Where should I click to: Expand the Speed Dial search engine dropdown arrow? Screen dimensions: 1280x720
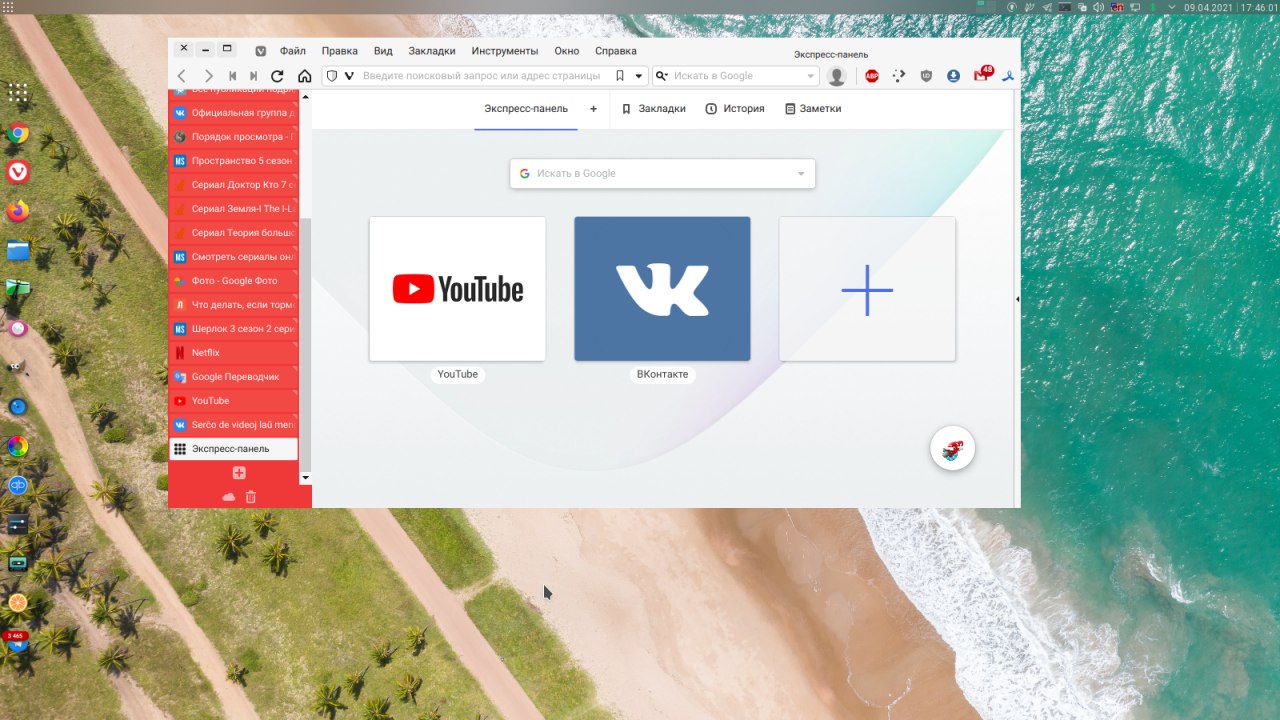coord(801,174)
